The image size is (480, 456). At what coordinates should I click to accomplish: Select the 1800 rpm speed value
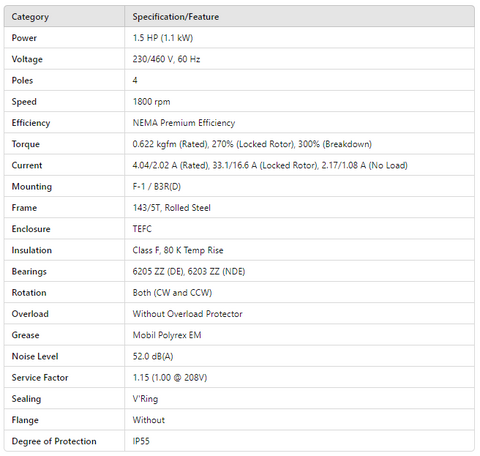(x=151, y=102)
